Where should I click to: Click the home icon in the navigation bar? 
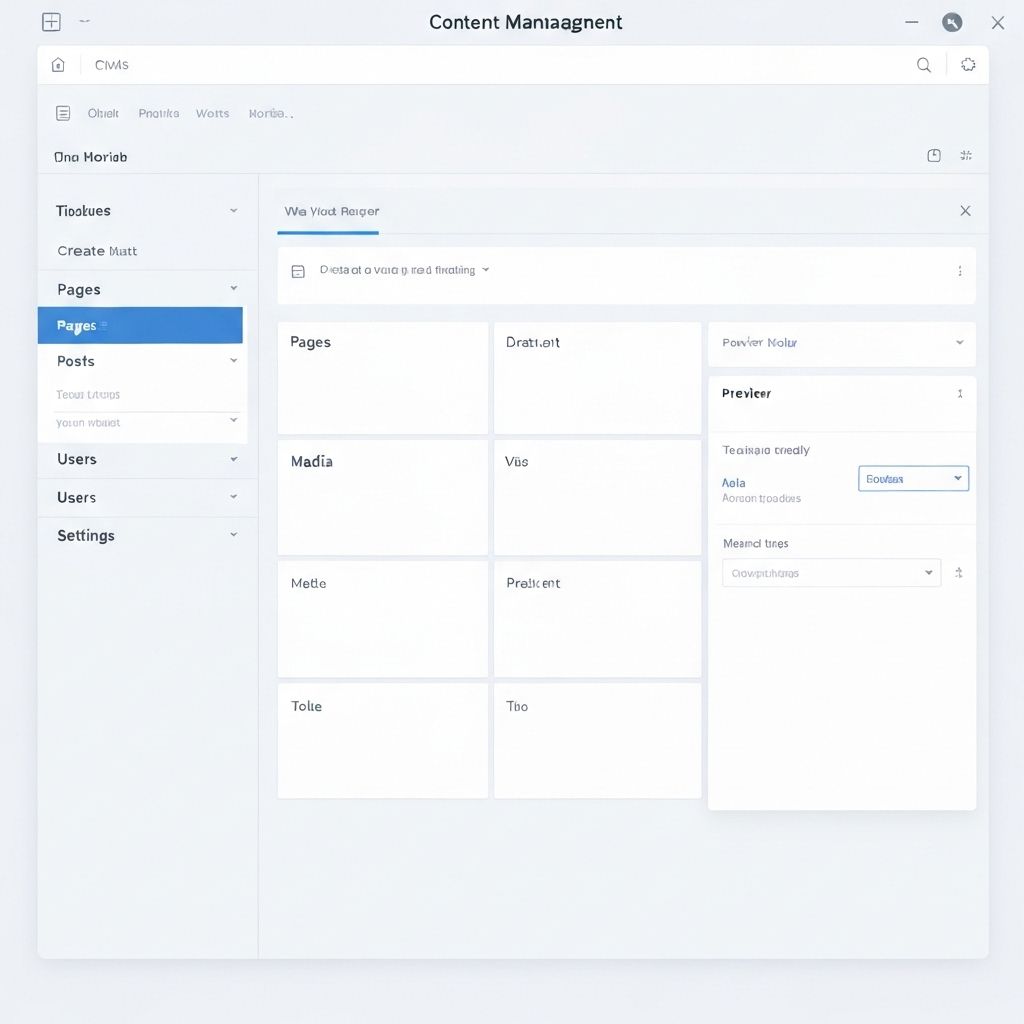tap(57, 64)
